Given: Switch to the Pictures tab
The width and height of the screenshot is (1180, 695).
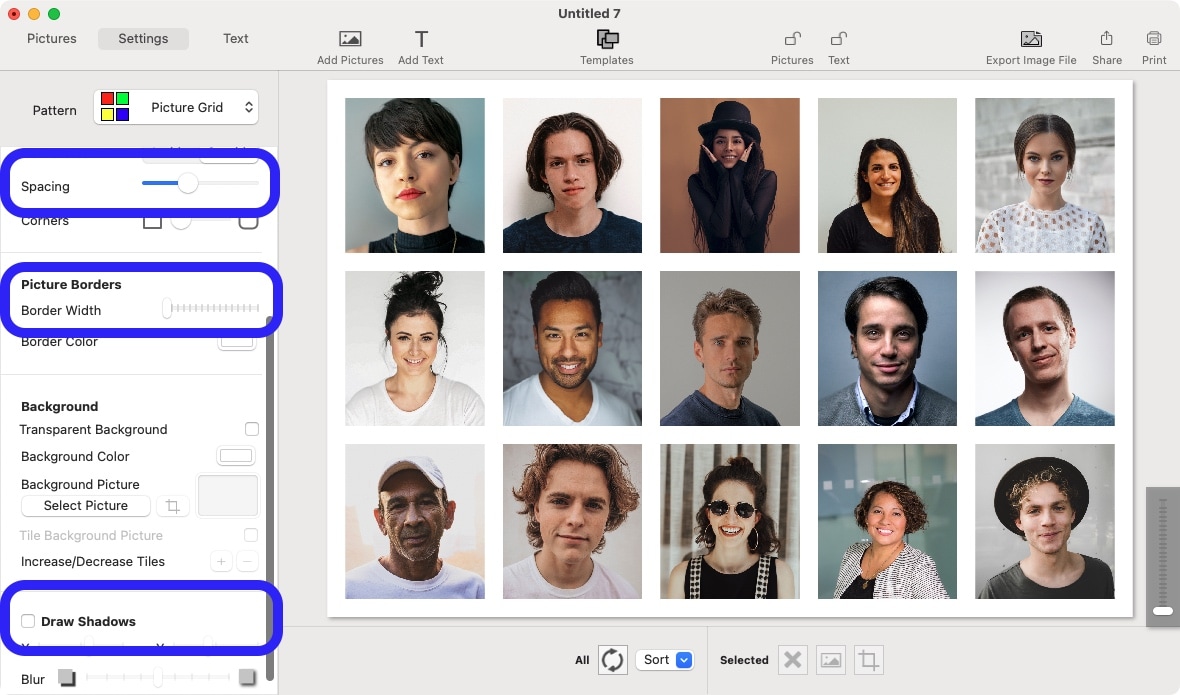Looking at the screenshot, I should (52, 39).
